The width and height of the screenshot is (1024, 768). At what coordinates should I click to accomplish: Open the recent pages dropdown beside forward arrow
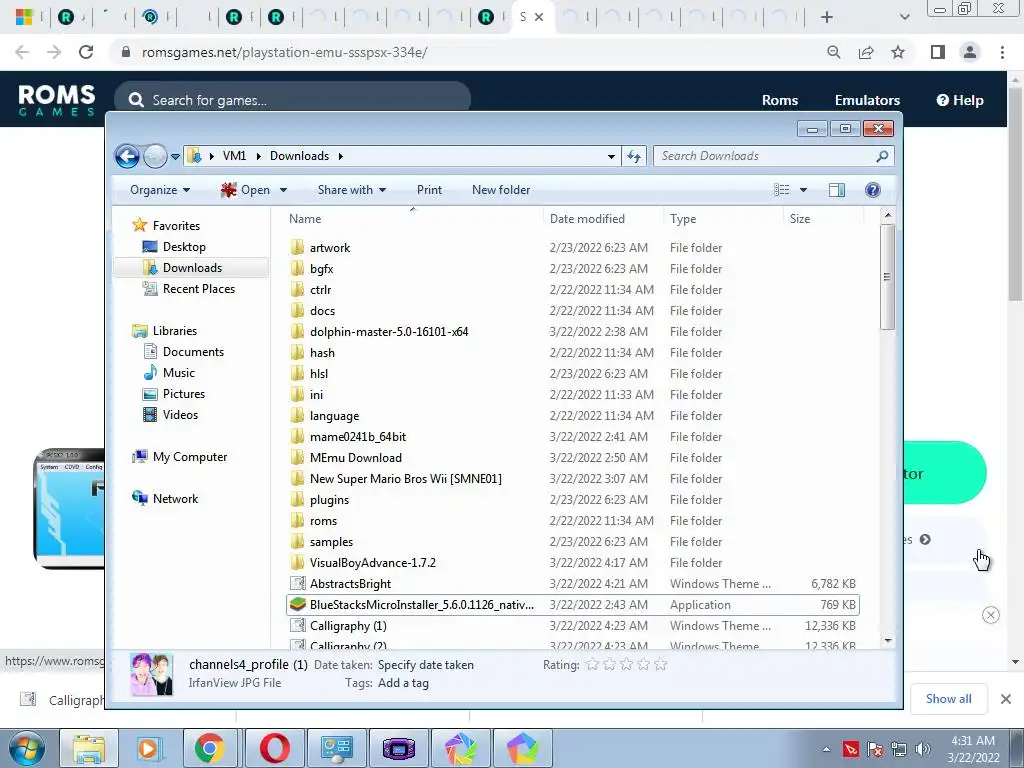(x=175, y=156)
